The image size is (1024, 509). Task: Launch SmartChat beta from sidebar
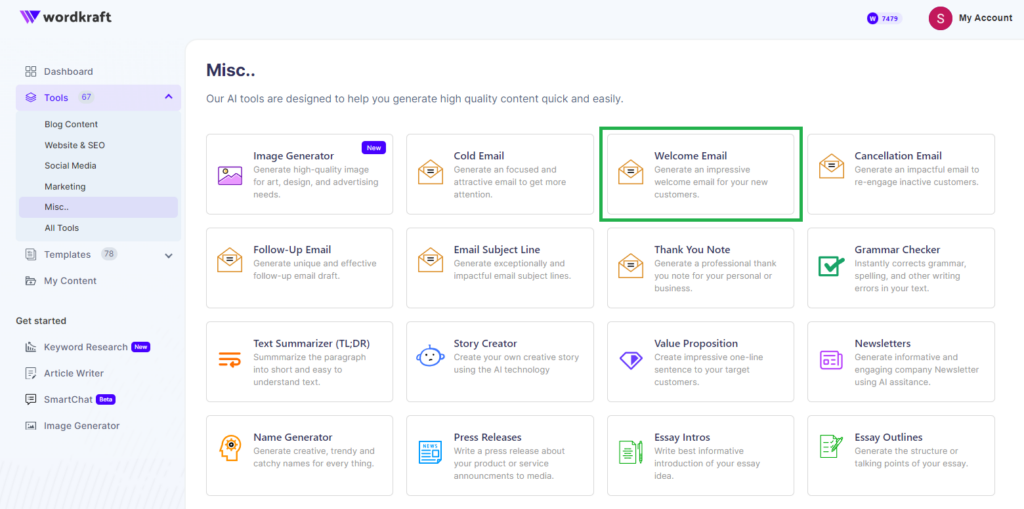(70, 399)
